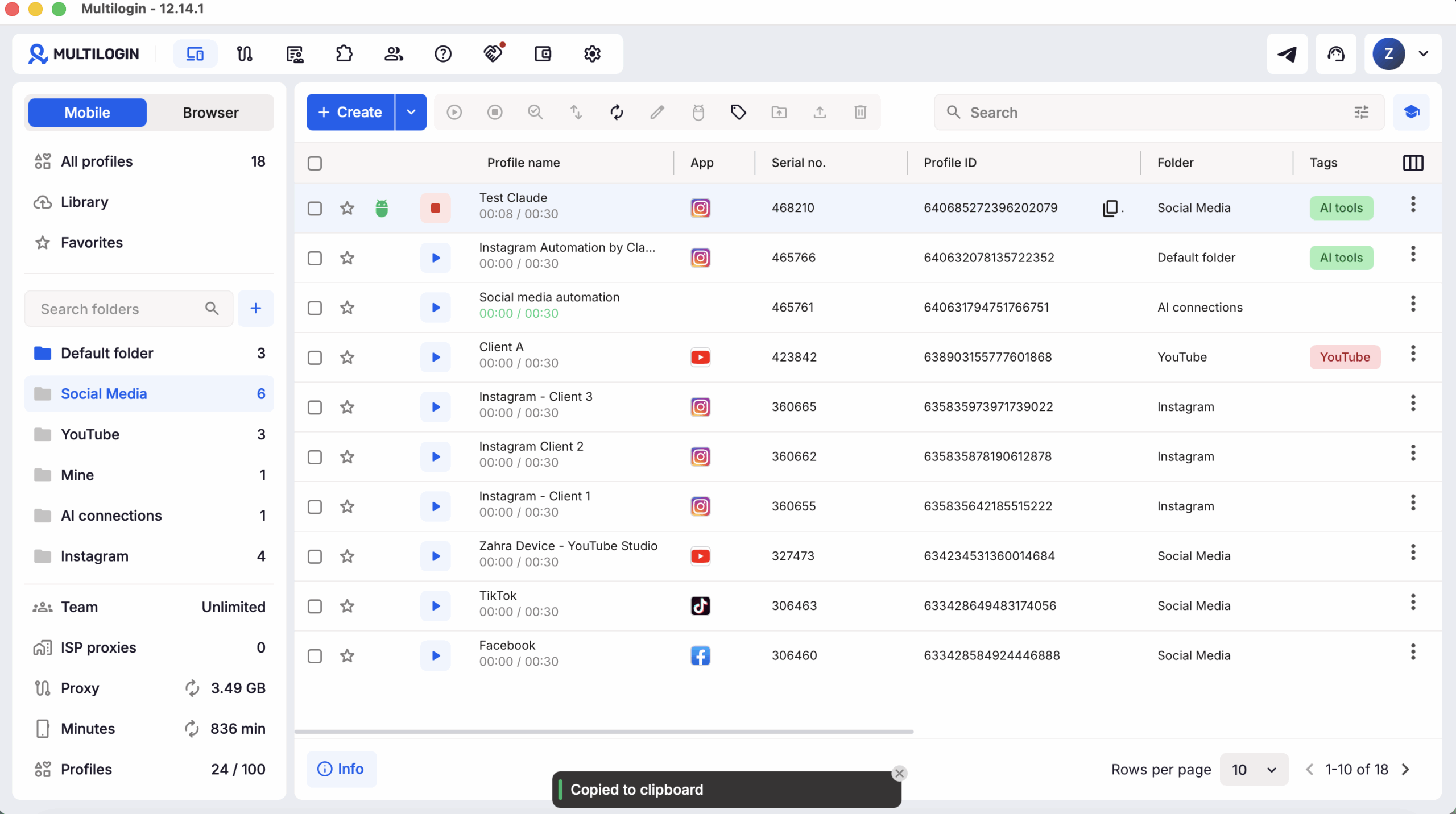Click the horizontal table scrollbar
This screenshot has width=1456, height=814.
604,732
